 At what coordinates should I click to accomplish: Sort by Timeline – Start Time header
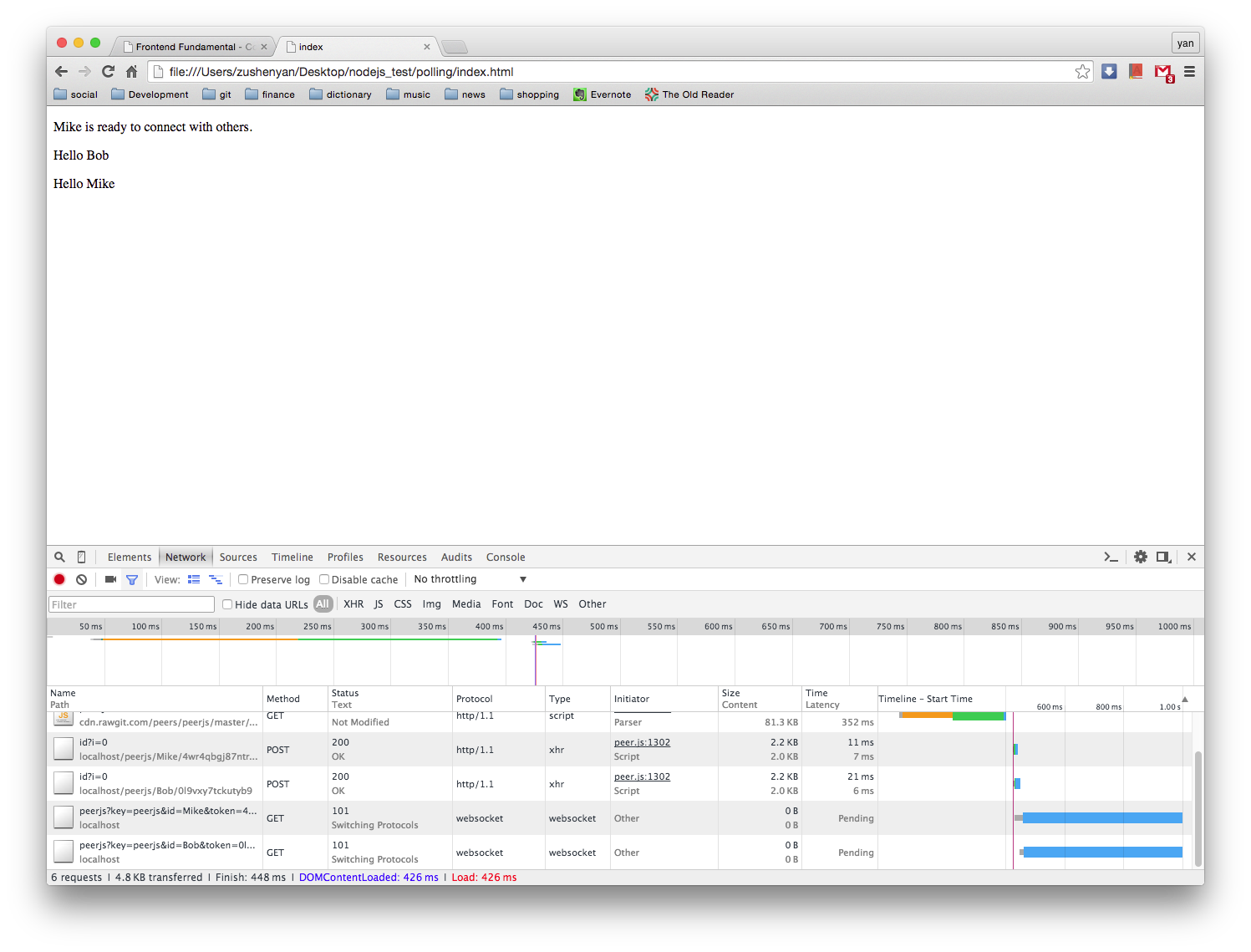click(925, 699)
